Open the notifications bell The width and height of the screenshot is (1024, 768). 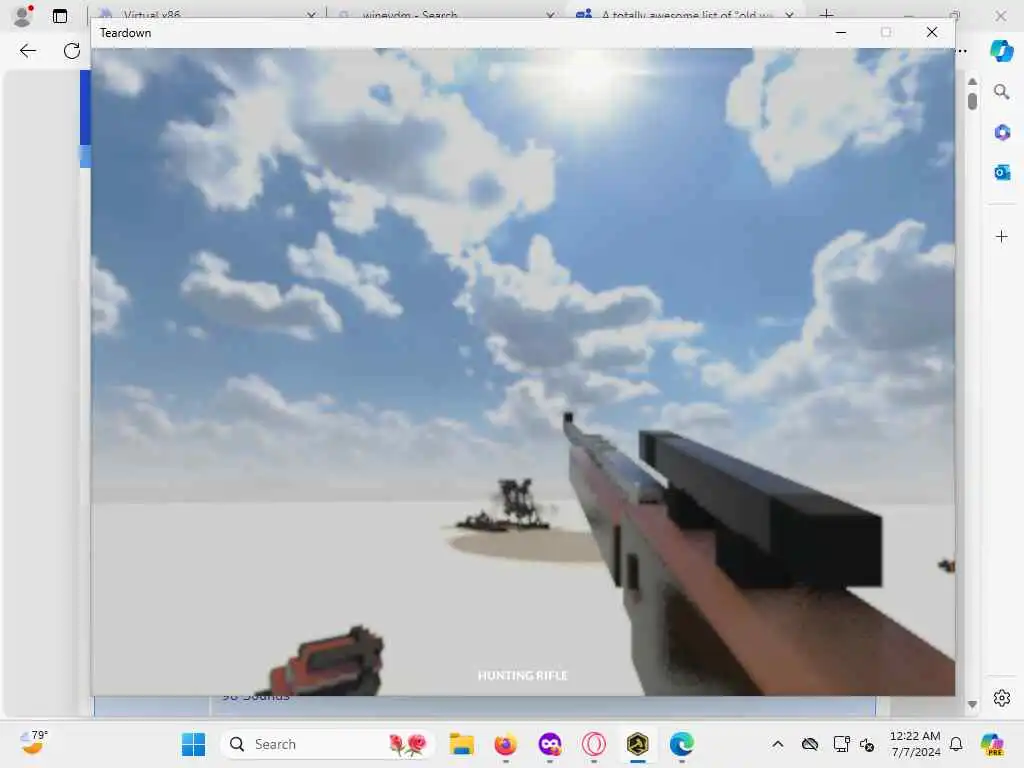[956, 744]
